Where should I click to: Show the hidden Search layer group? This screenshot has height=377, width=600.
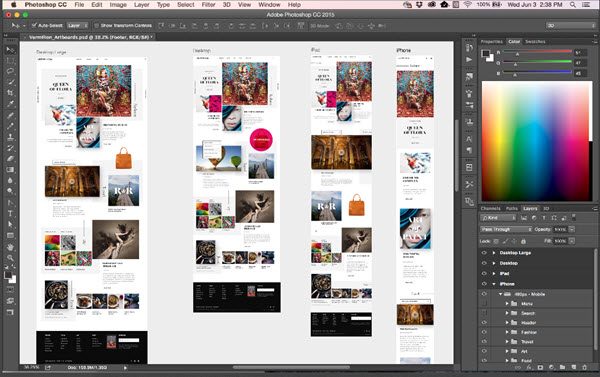coord(484,313)
